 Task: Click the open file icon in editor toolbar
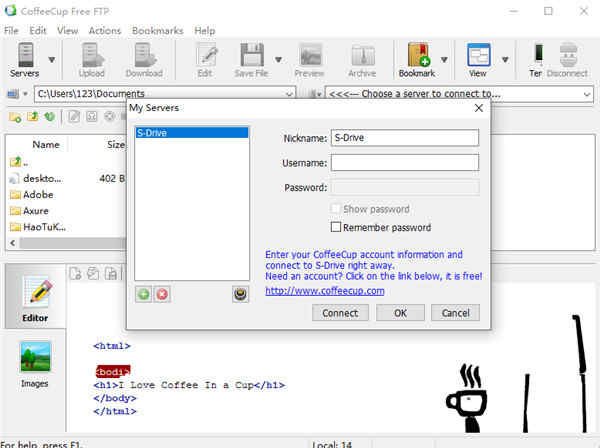93,274
